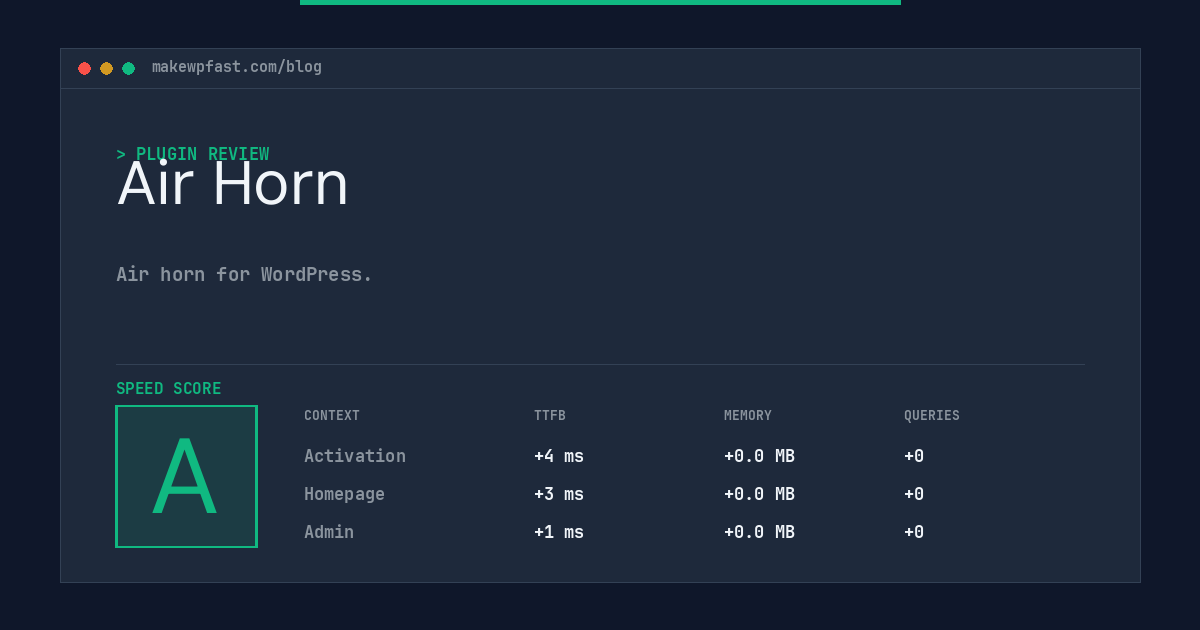This screenshot has width=1200, height=630.
Task: Click the Admin memory value +0.0 MB
Action: tap(759, 532)
